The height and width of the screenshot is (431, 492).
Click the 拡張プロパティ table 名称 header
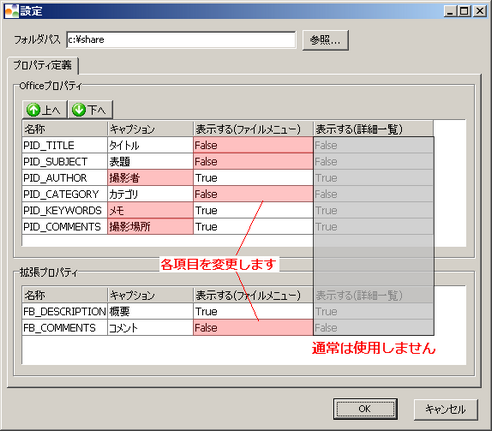[x=65, y=295]
